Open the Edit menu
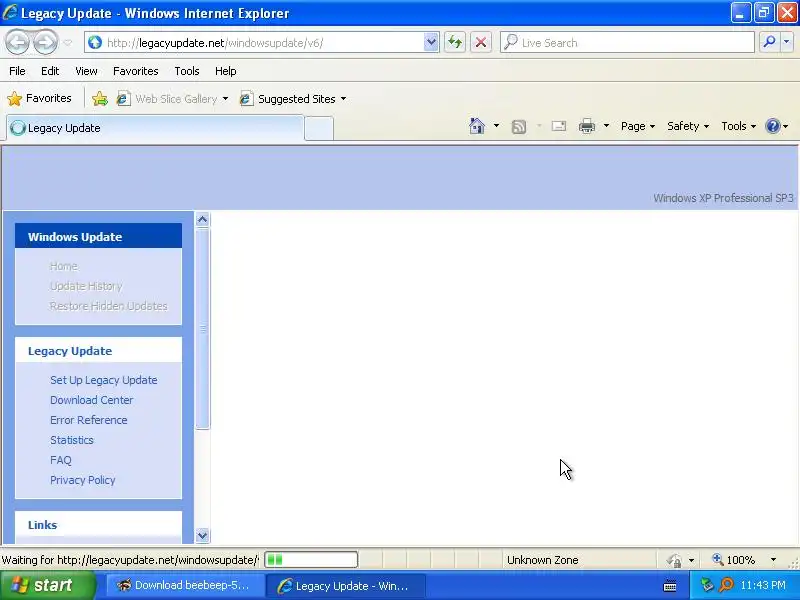800x600 pixels. (x=50, y=71)
